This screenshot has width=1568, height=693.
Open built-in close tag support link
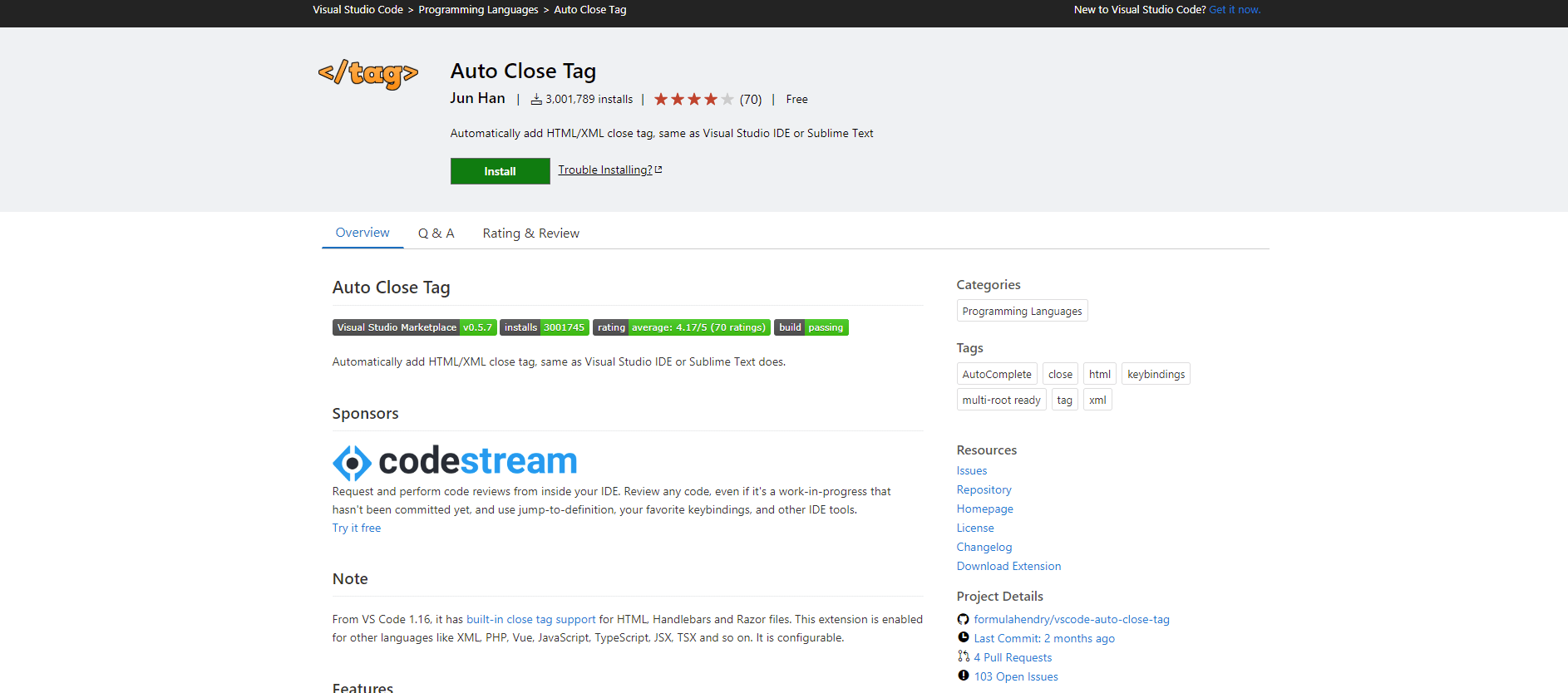(x=531, y=619)
